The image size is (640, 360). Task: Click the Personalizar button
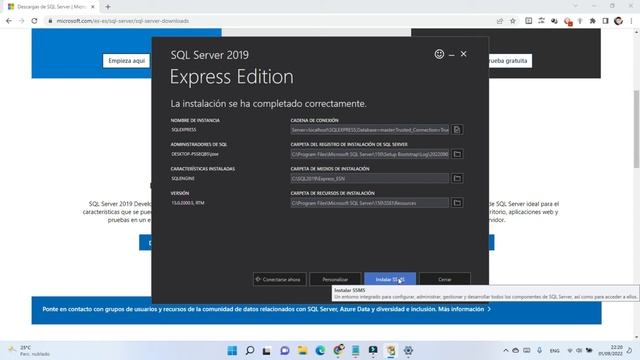pyautogui.click(x=335, y=280)
